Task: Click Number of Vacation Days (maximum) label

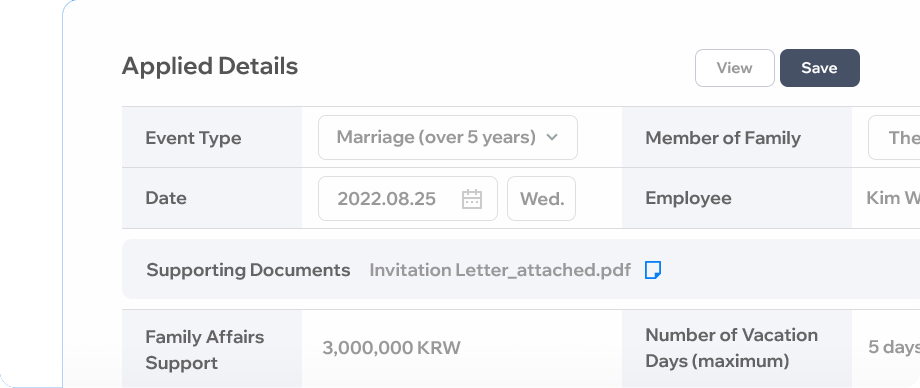Action: pos(732,347)
